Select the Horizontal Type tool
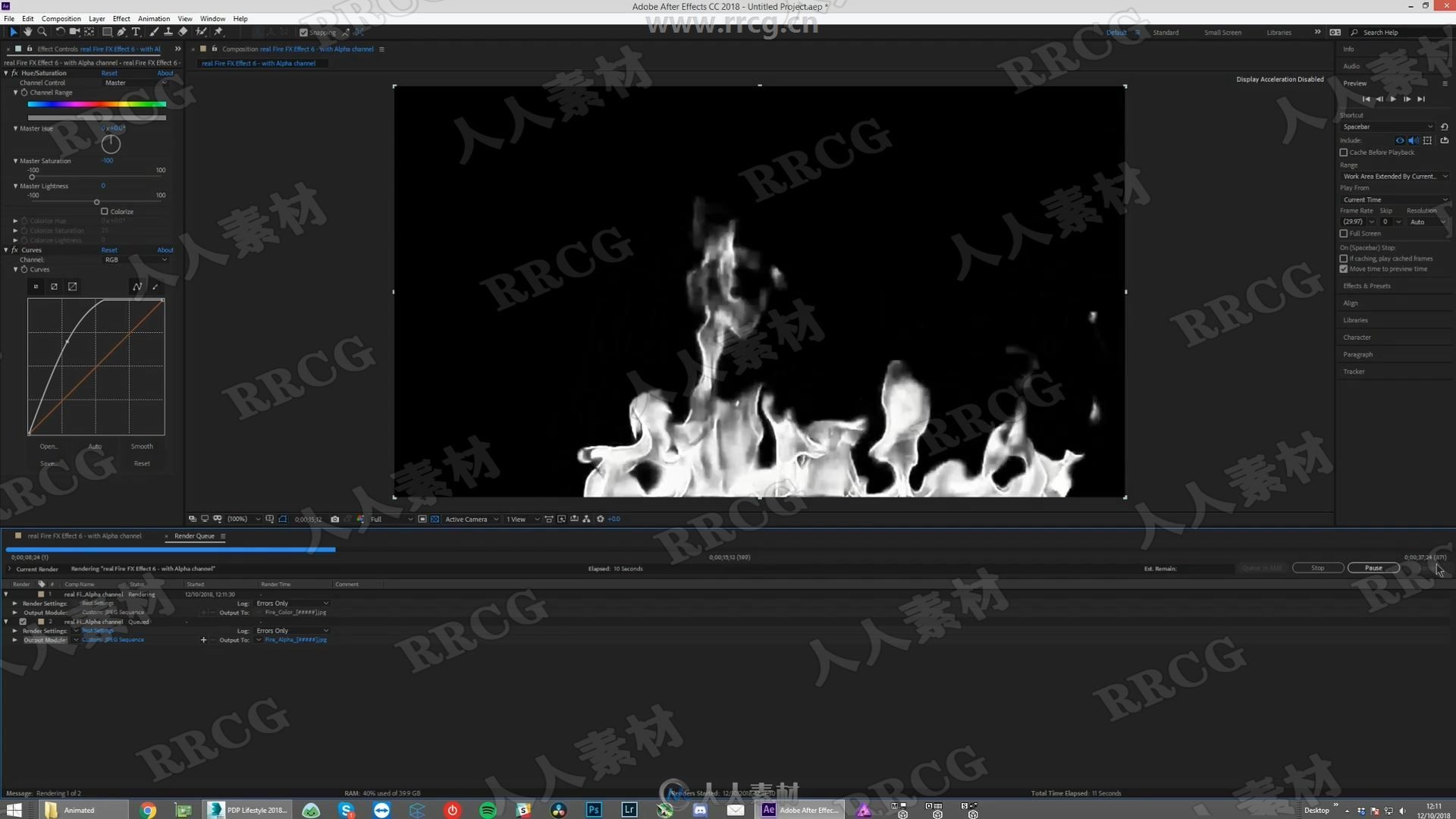Screen dimensions: 1456x819 click(136, 32)
